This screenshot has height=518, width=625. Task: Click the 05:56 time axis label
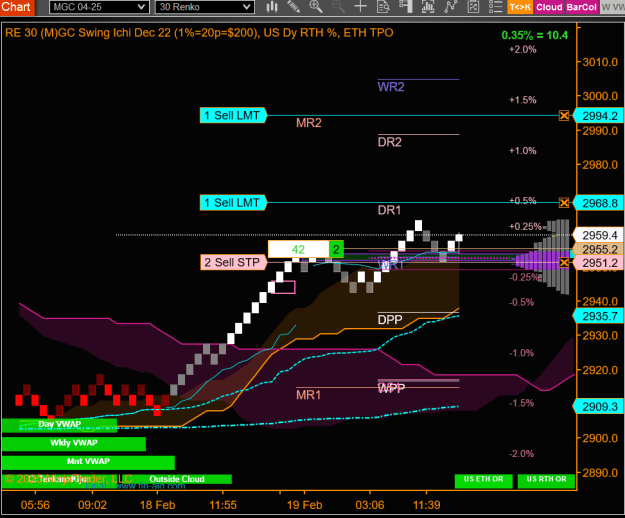coord(35,505)
